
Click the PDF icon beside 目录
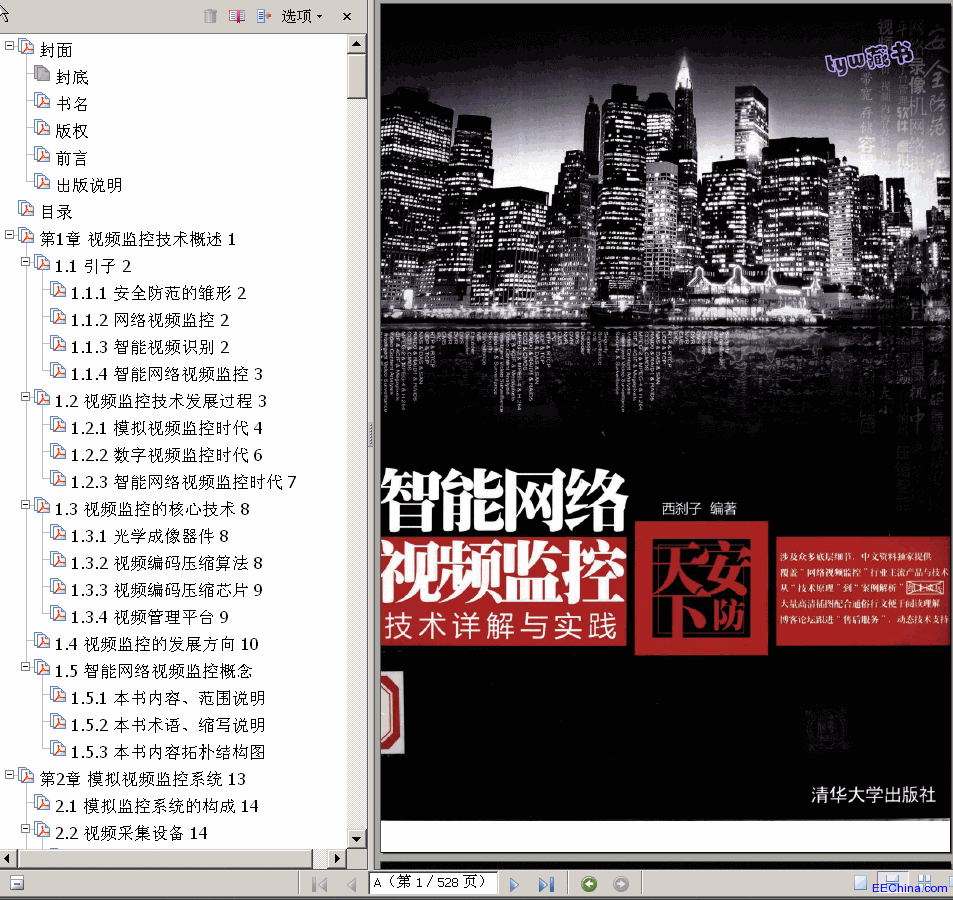(26, 211)
